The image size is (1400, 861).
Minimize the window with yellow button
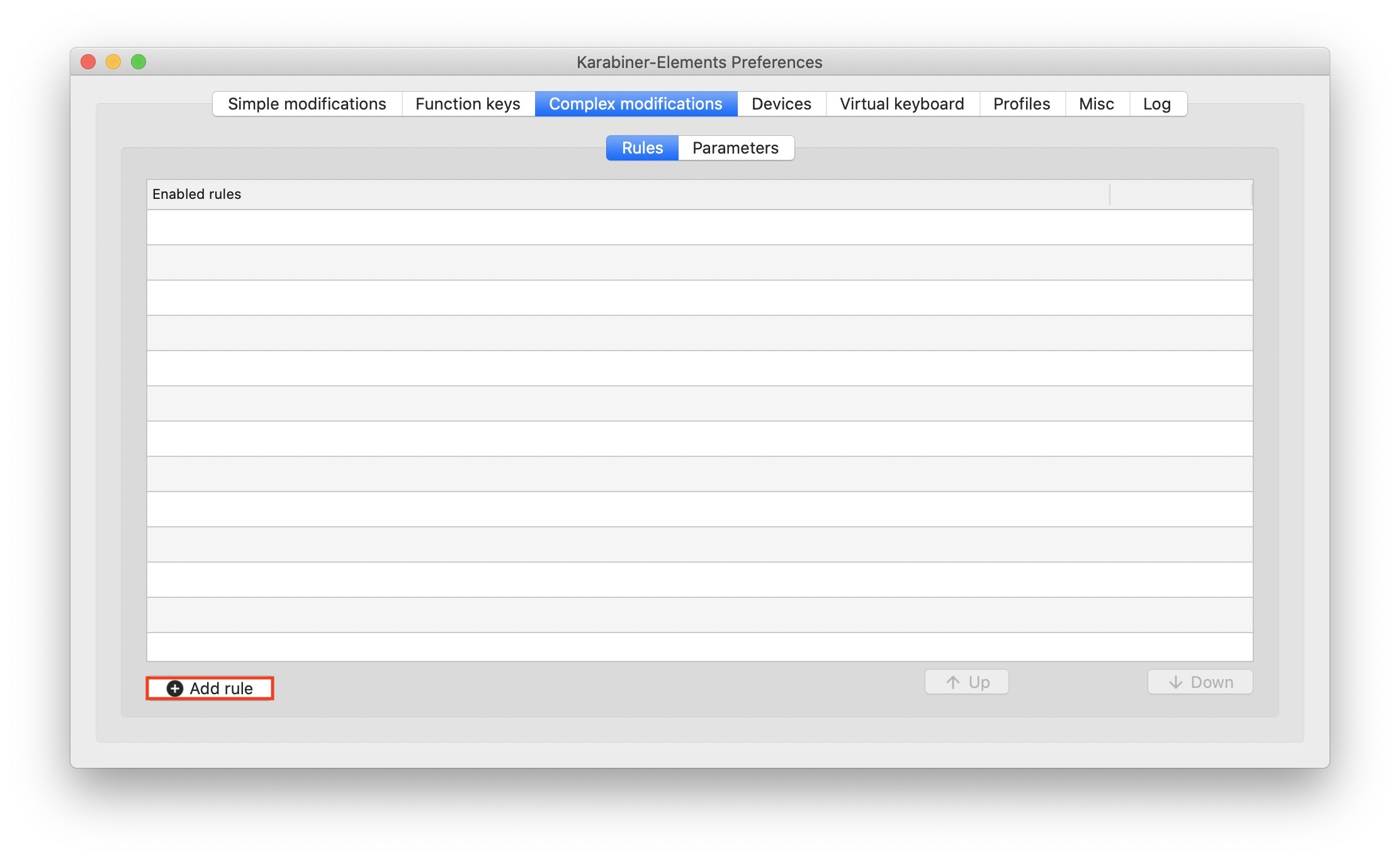point(113,62)
